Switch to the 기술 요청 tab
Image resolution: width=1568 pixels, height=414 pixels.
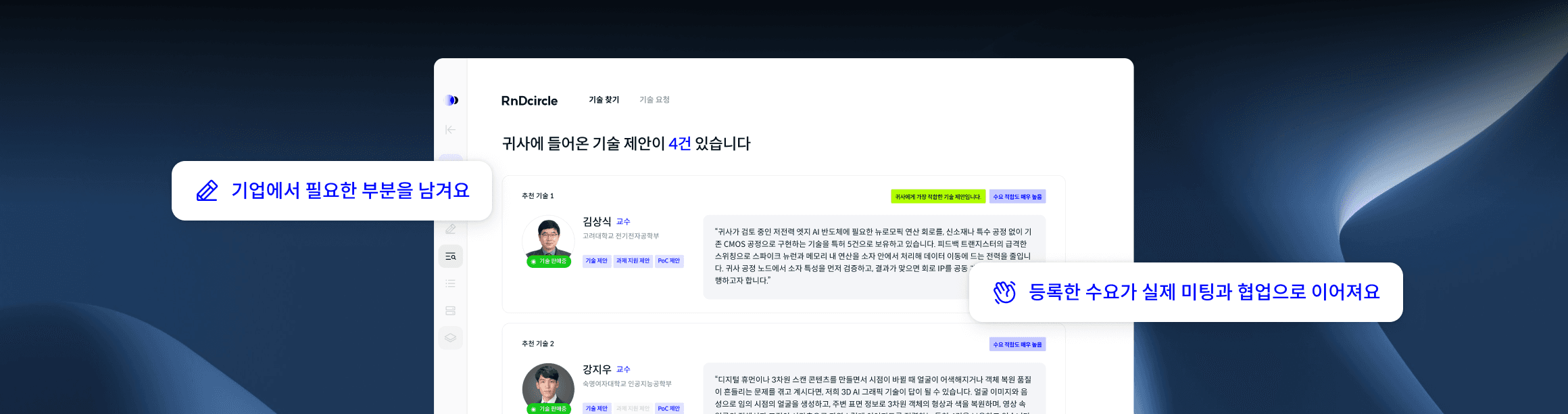point(654,99)
